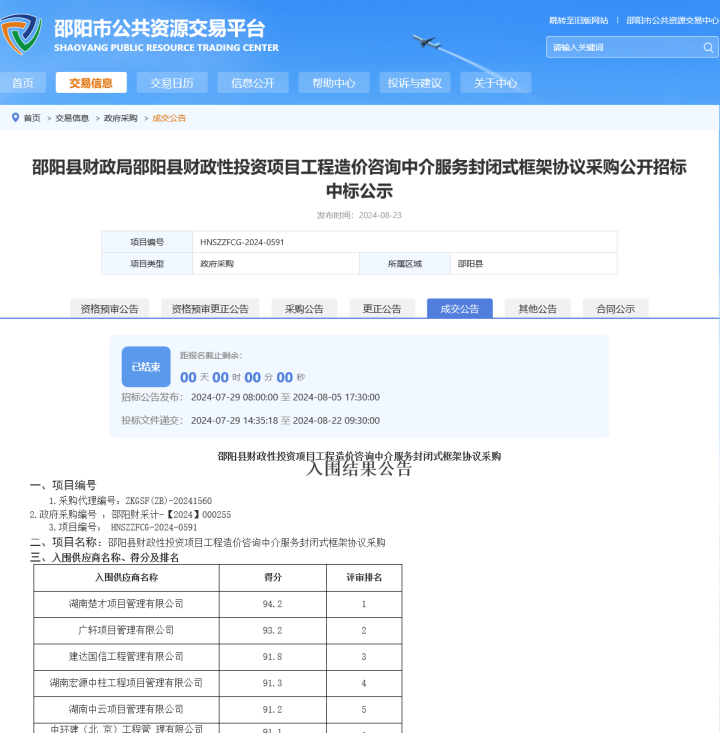This screenshot has width=720, height=733.
Task: Click the 广轩项目管理有限公司 table row
Action: coord(218,630)
